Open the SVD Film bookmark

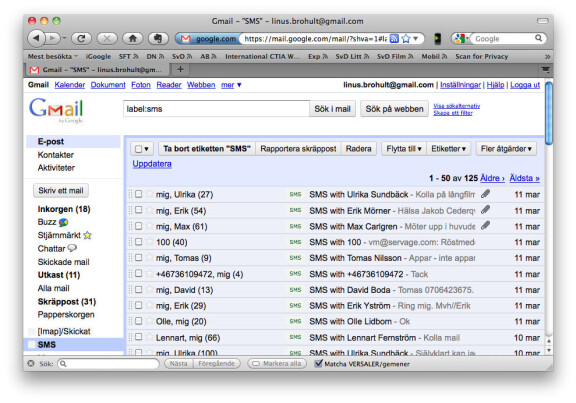pyautogui.click(x=395, y=56)
